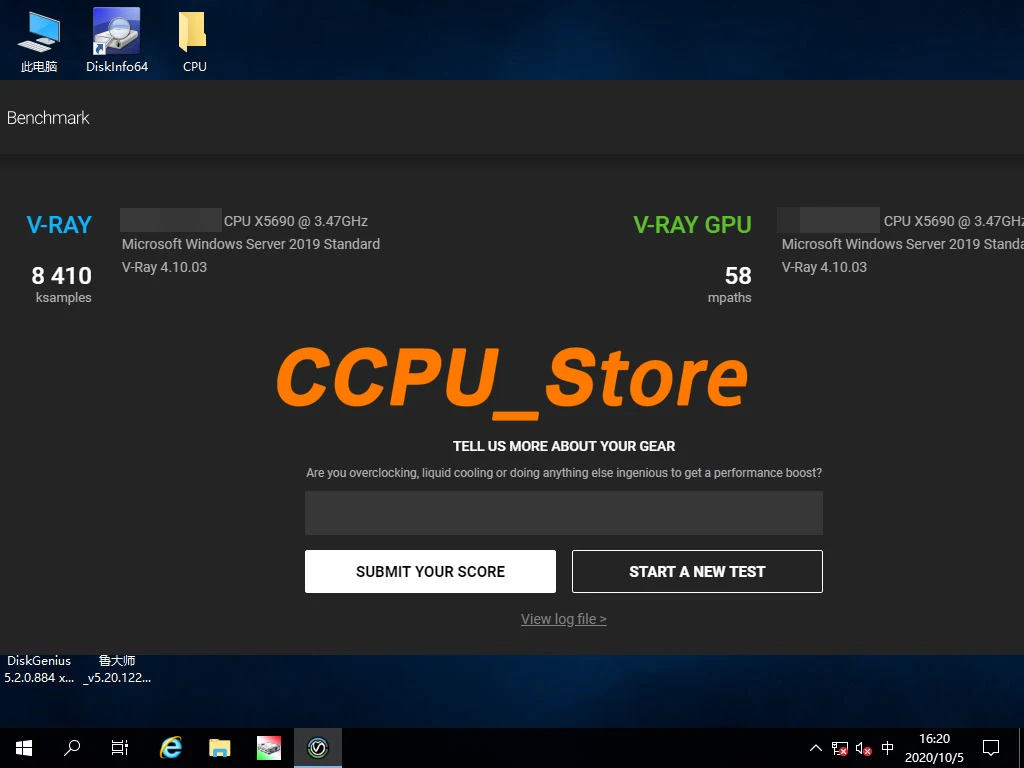Click the ksamples unit label
1024x768 pixels.
(63, 298)
